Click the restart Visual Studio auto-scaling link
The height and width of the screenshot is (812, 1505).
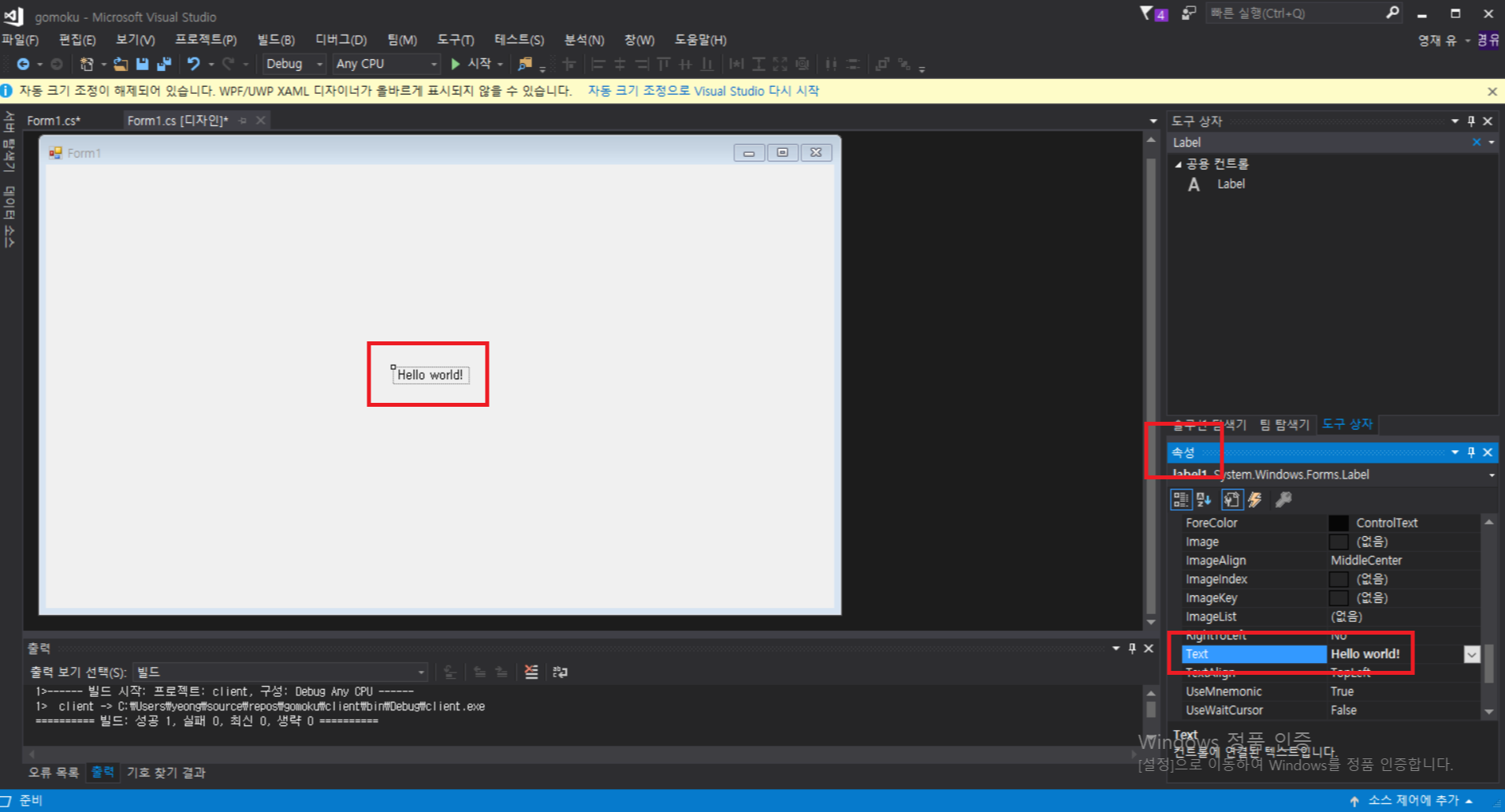point(703,91)
